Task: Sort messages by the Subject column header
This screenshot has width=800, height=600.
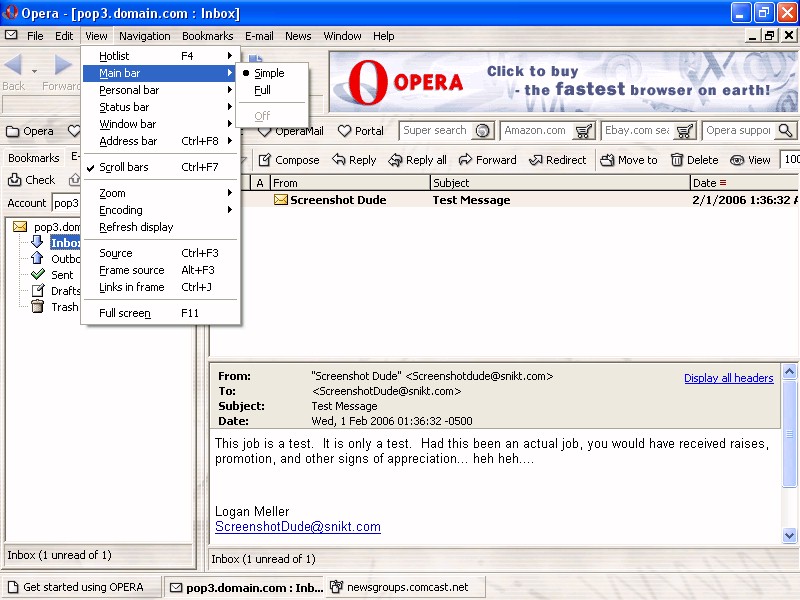Action: coord(560,183)
